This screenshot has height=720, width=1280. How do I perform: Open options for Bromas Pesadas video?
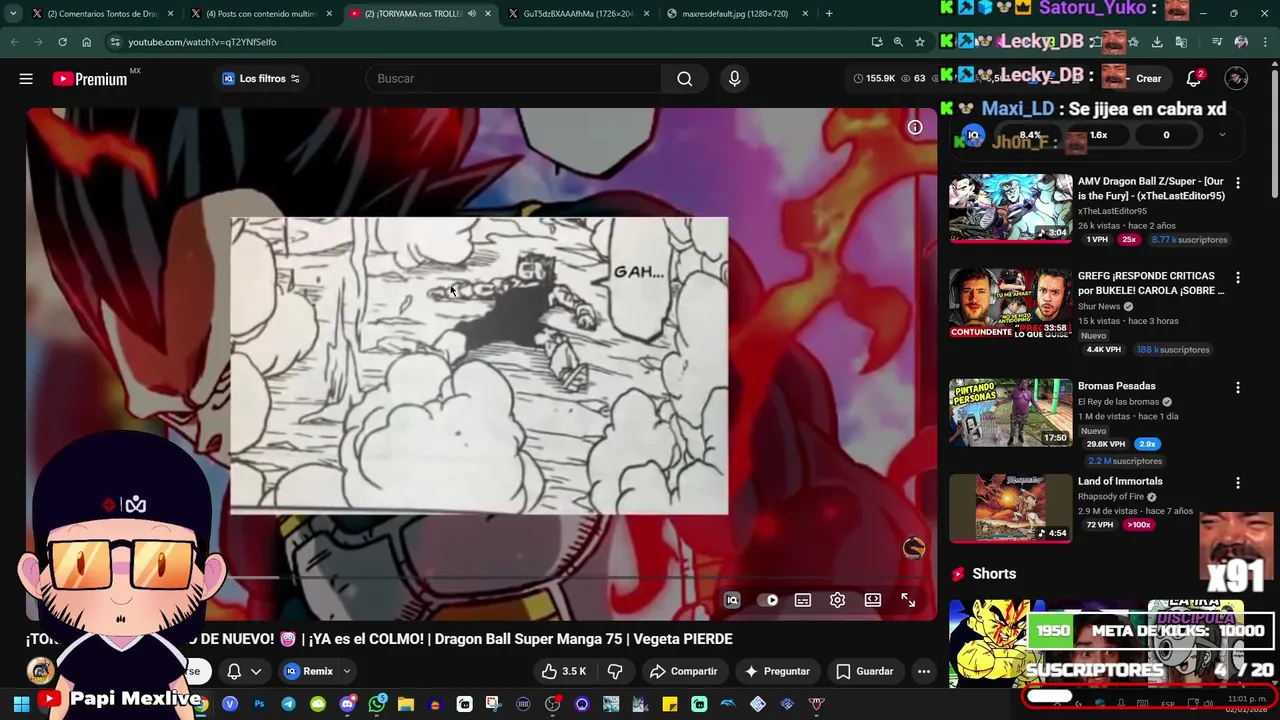click(x=1238, y=387)
